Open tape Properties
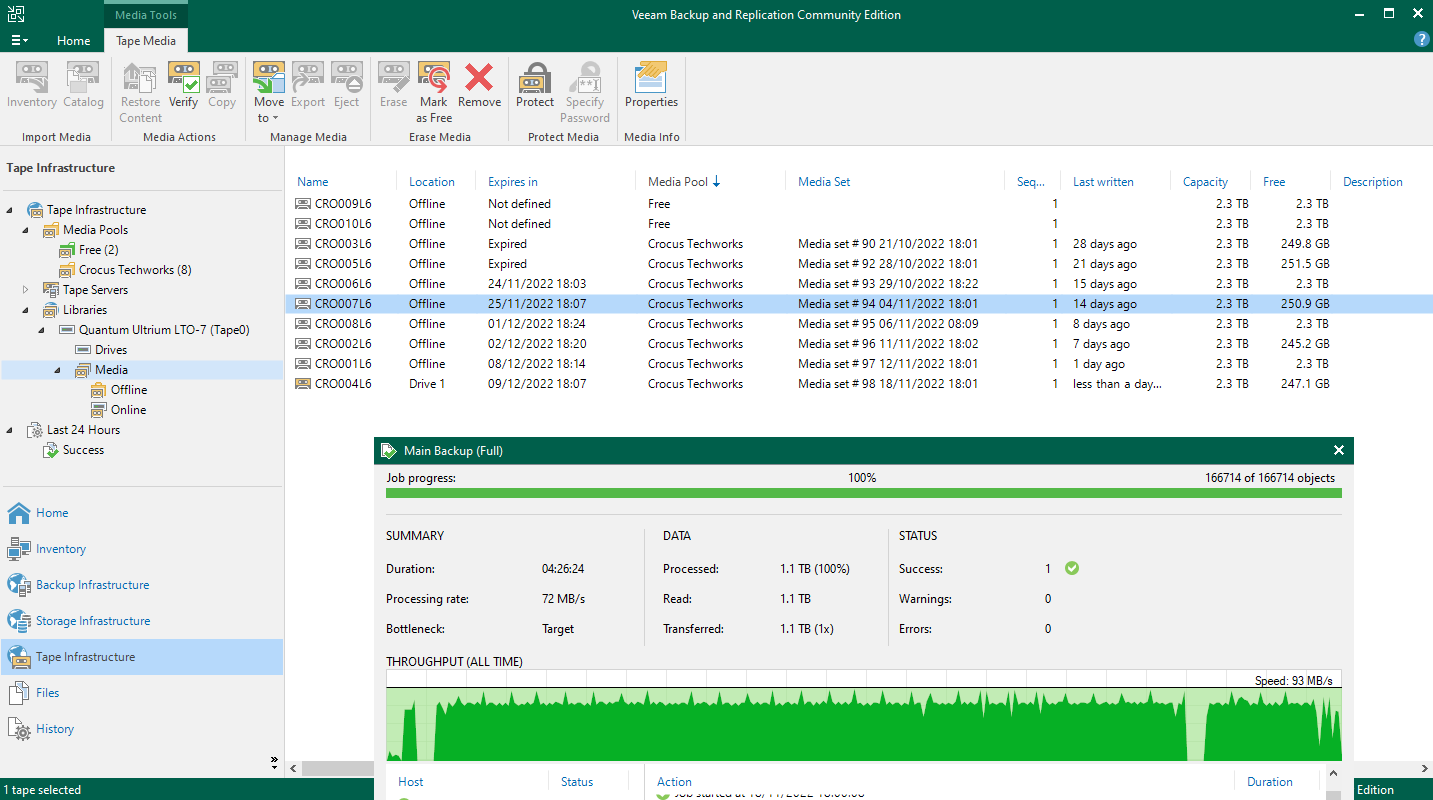The image size is (1433, 800). [x=651, y=85]
